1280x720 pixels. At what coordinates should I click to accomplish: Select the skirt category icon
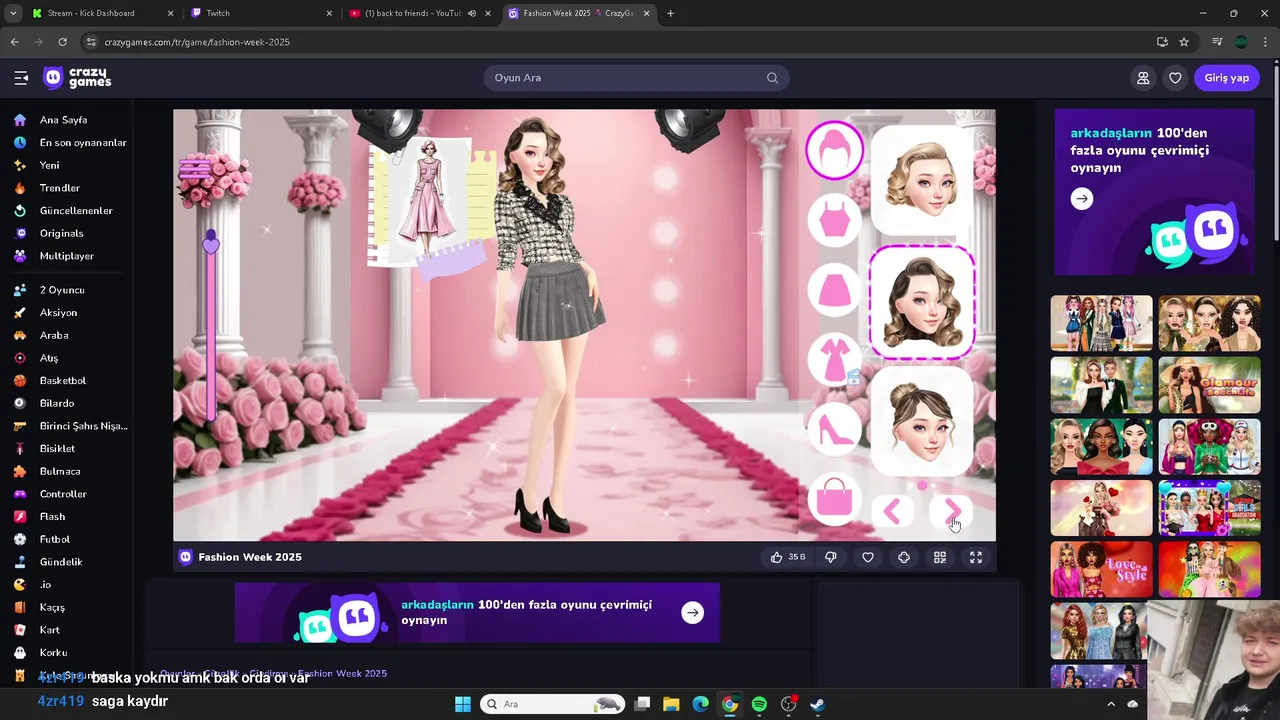point(834,290)
